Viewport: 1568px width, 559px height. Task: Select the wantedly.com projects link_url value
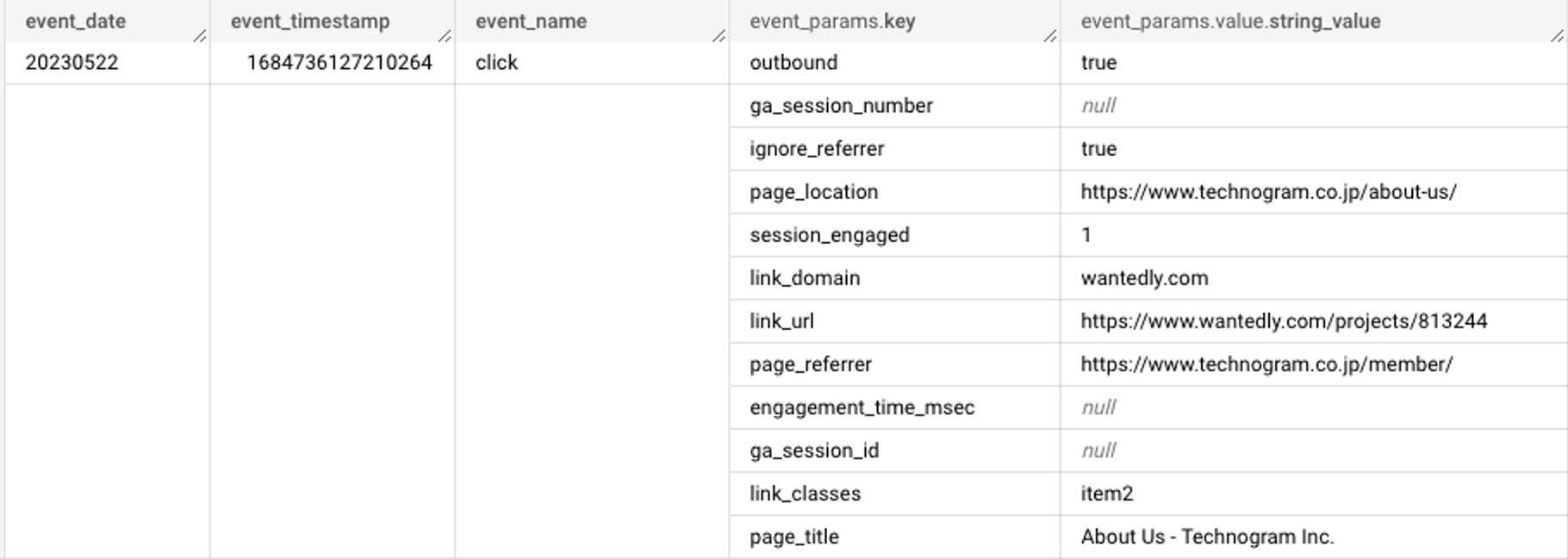coord(1284,321)
